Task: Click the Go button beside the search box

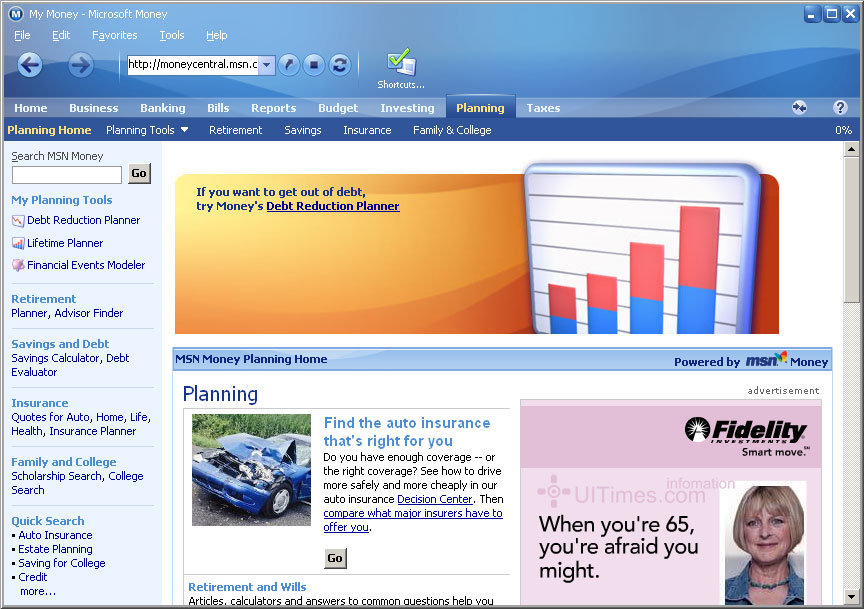Action: pos(139,174)
